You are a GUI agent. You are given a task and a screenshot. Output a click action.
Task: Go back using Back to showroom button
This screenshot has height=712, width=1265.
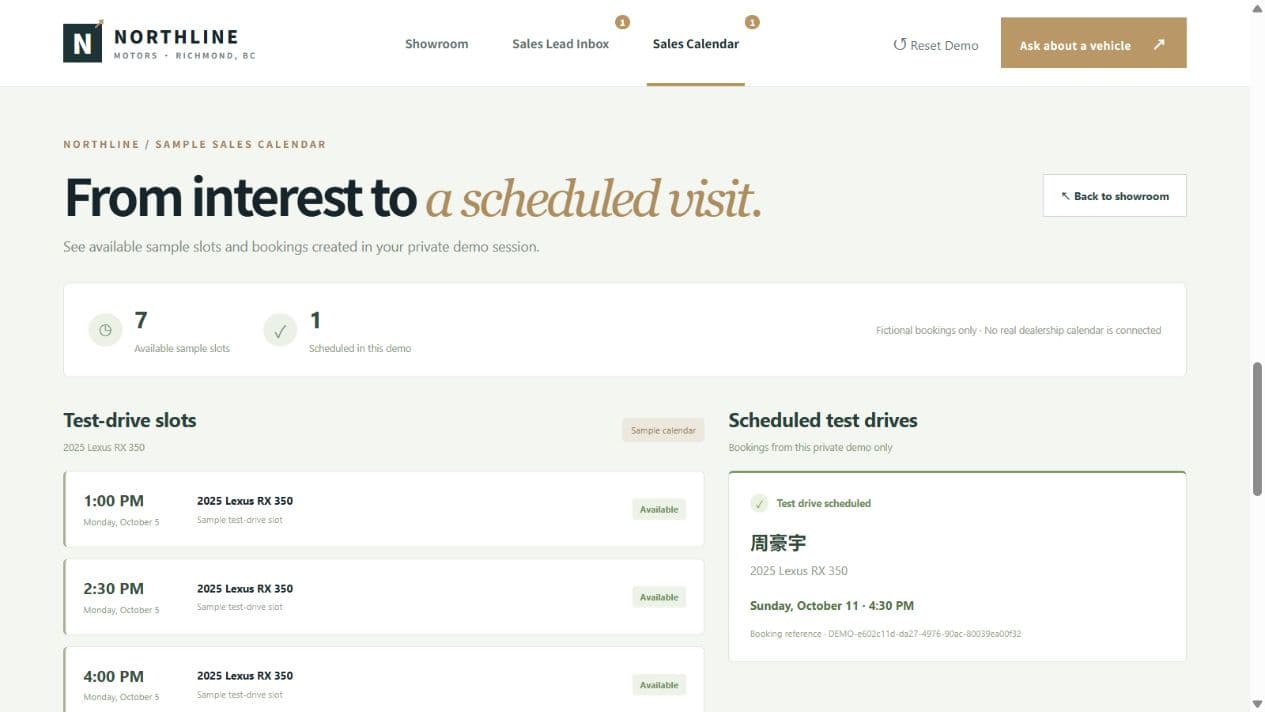1114,196
